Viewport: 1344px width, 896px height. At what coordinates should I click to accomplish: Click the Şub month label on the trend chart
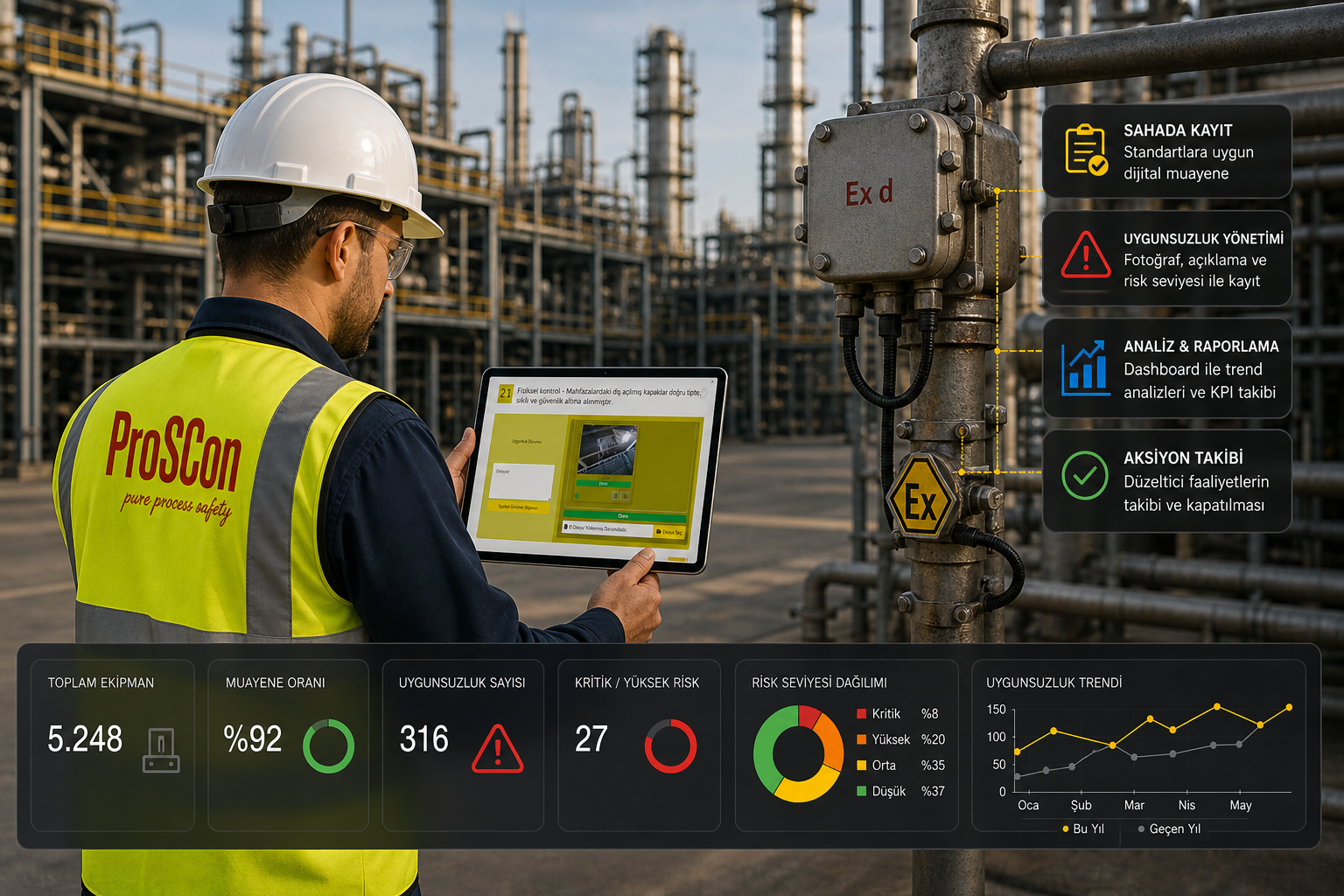pos(1081,805)
